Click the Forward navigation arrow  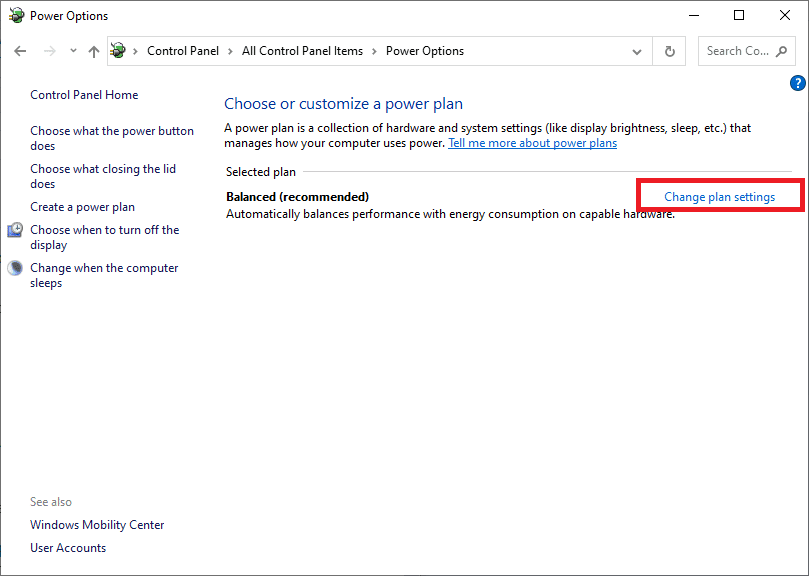(x=50, y=51)
